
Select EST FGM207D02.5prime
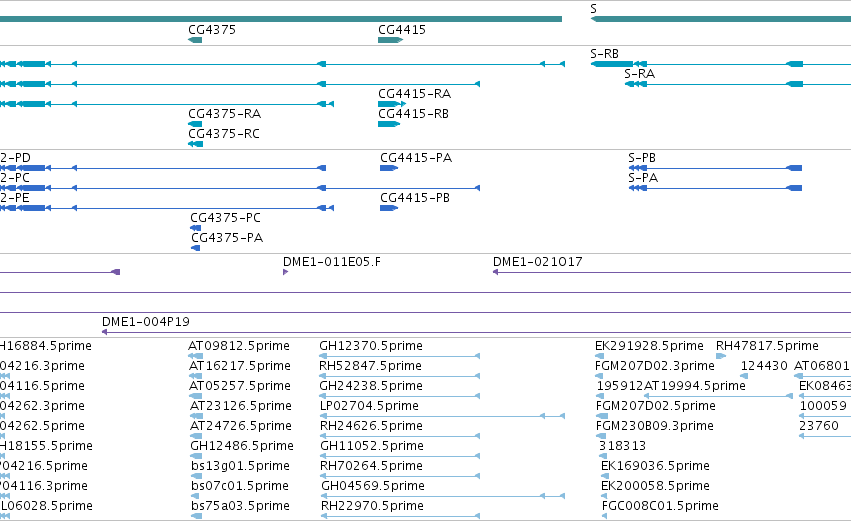tap(656, 406)
